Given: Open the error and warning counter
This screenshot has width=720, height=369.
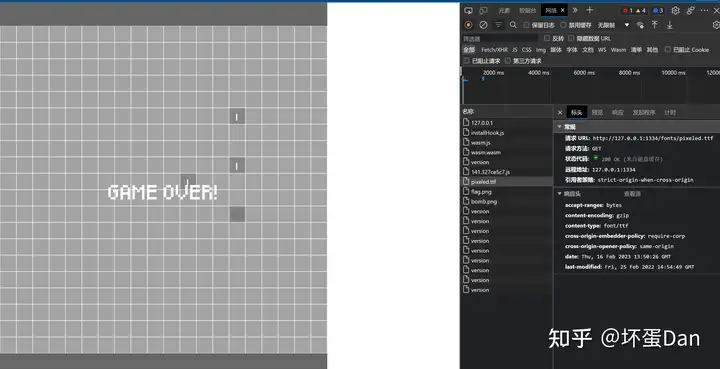Looking at the screenshot, I should click(635, 10).
